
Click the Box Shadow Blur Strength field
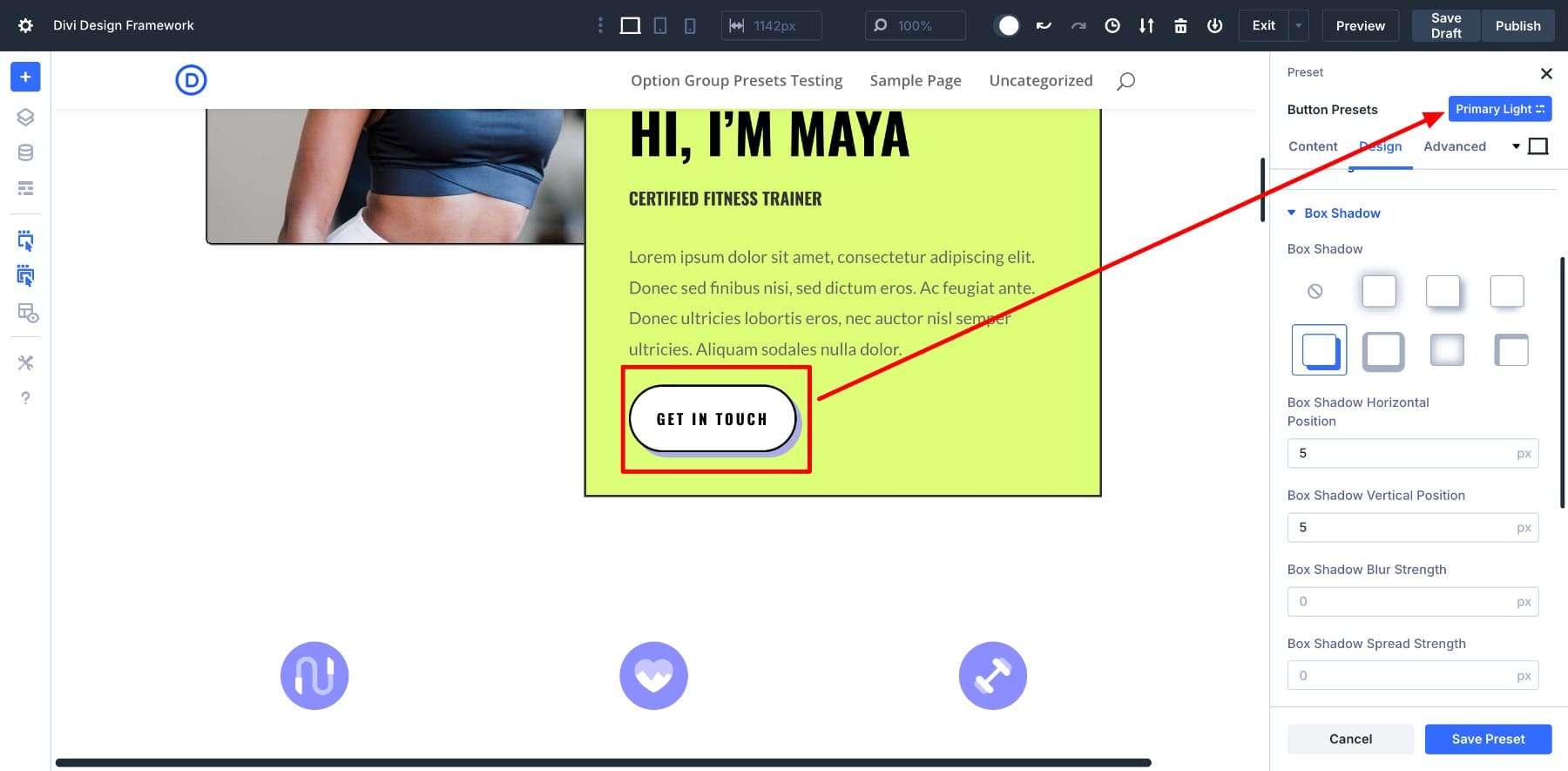[1404, 601]
